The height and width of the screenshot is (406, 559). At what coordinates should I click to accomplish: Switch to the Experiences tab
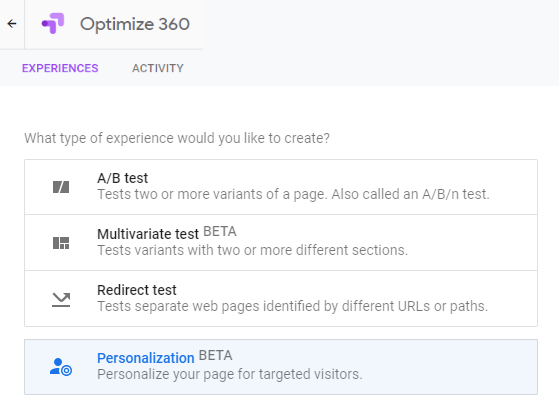pos(60,68)
